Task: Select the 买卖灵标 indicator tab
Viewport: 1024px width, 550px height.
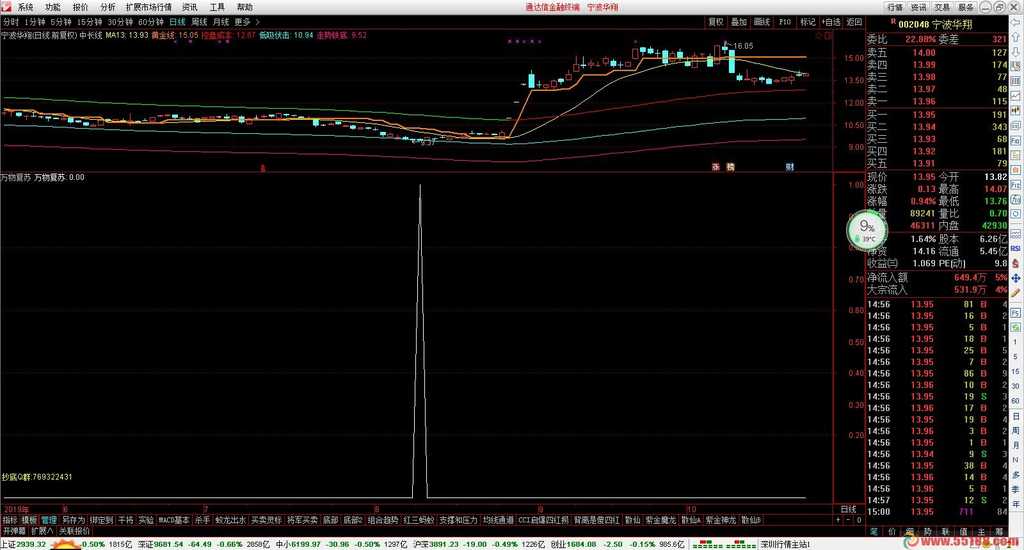Action: (266, 521)
